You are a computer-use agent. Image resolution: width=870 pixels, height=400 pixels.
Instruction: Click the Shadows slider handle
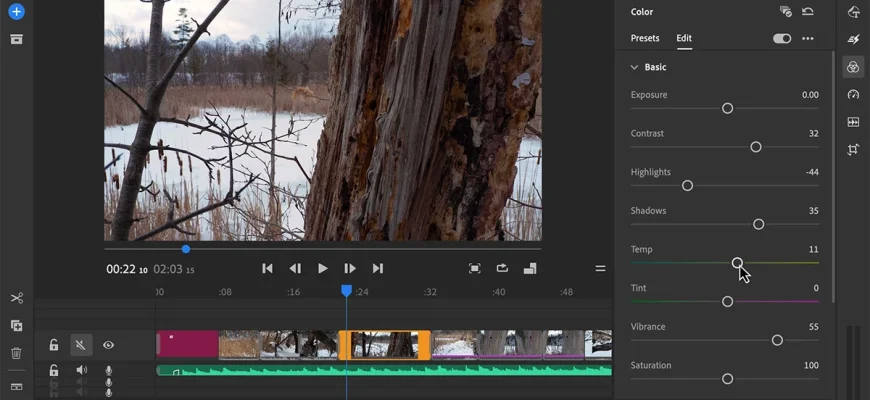758,224
